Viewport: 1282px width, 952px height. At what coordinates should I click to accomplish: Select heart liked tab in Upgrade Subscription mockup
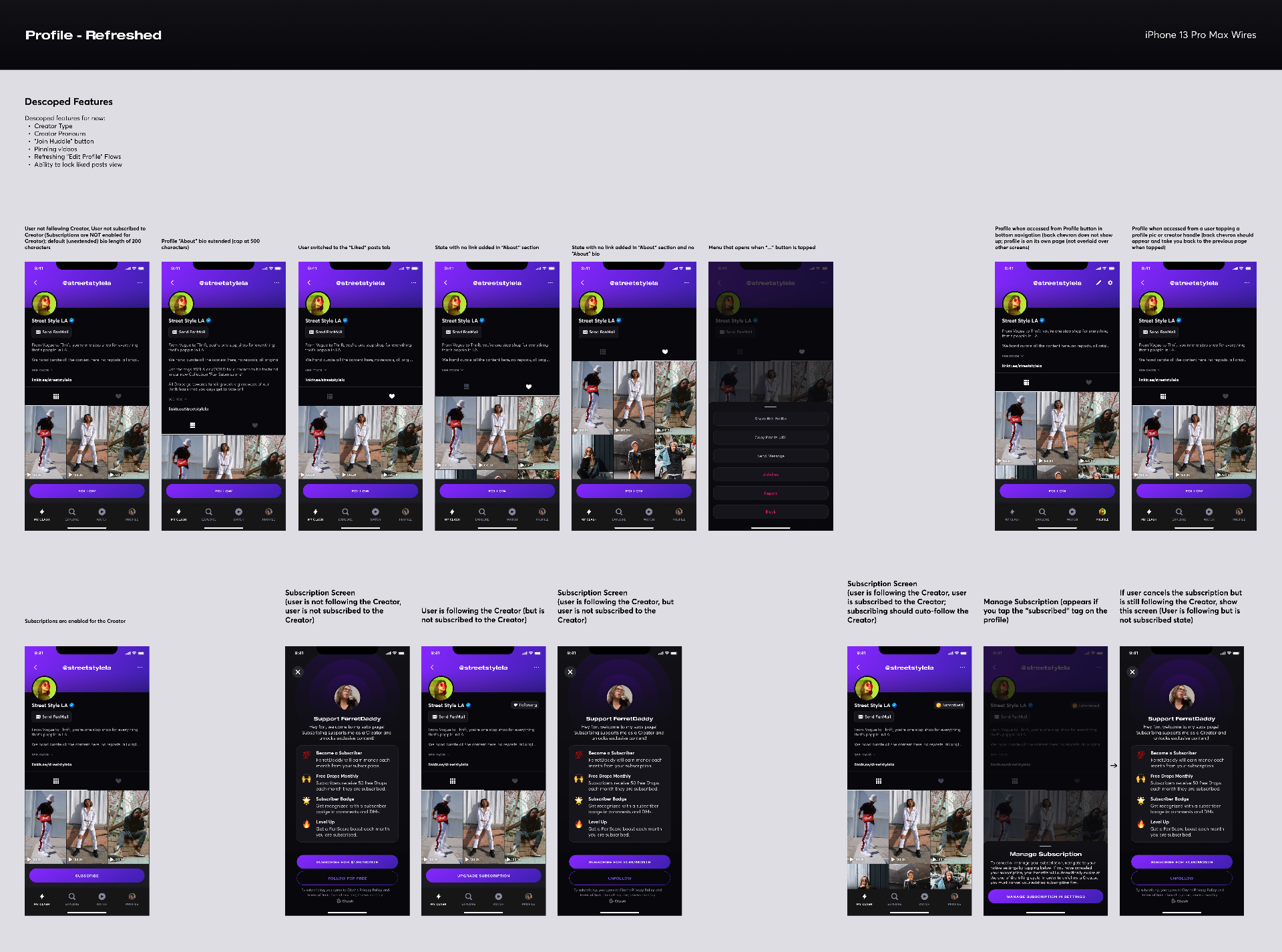(x=515, y=781)
